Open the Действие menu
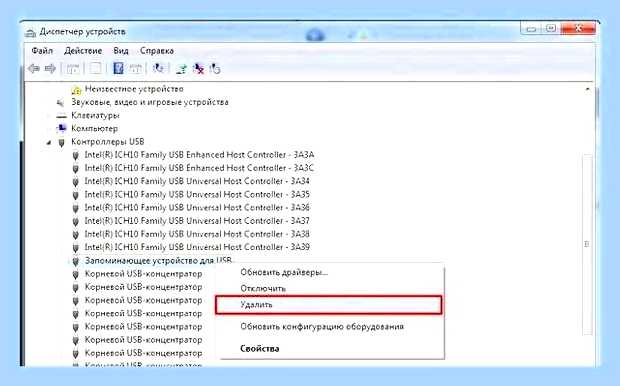620x386 pixels. click(83, 51)
